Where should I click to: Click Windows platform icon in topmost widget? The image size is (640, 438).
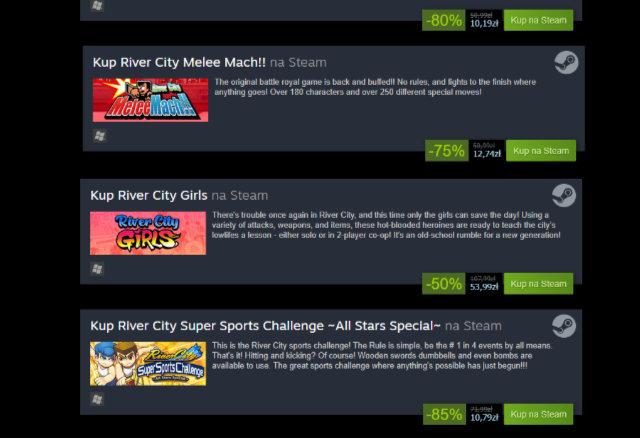point(97,6)
